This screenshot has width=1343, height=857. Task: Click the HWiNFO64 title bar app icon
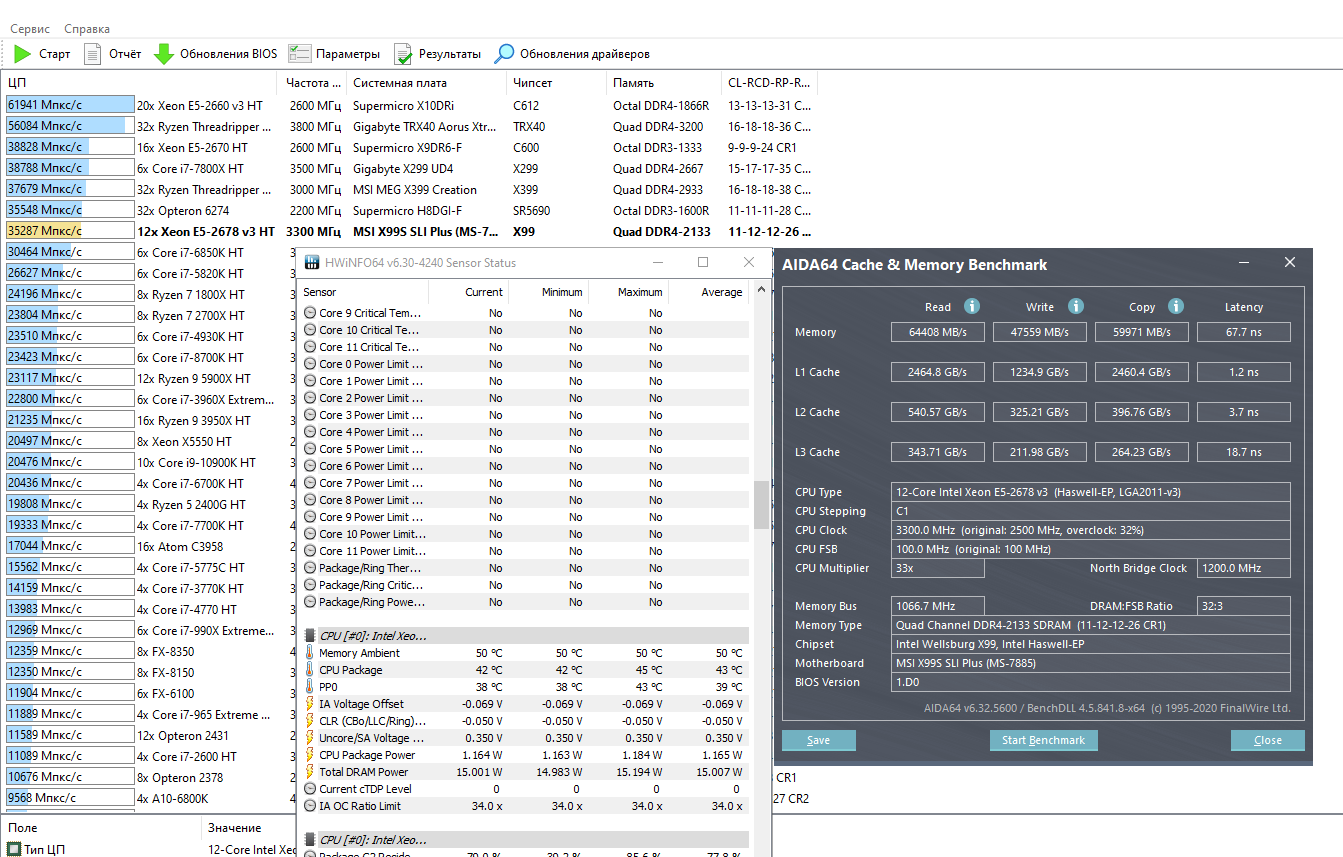tap(312, 262)
